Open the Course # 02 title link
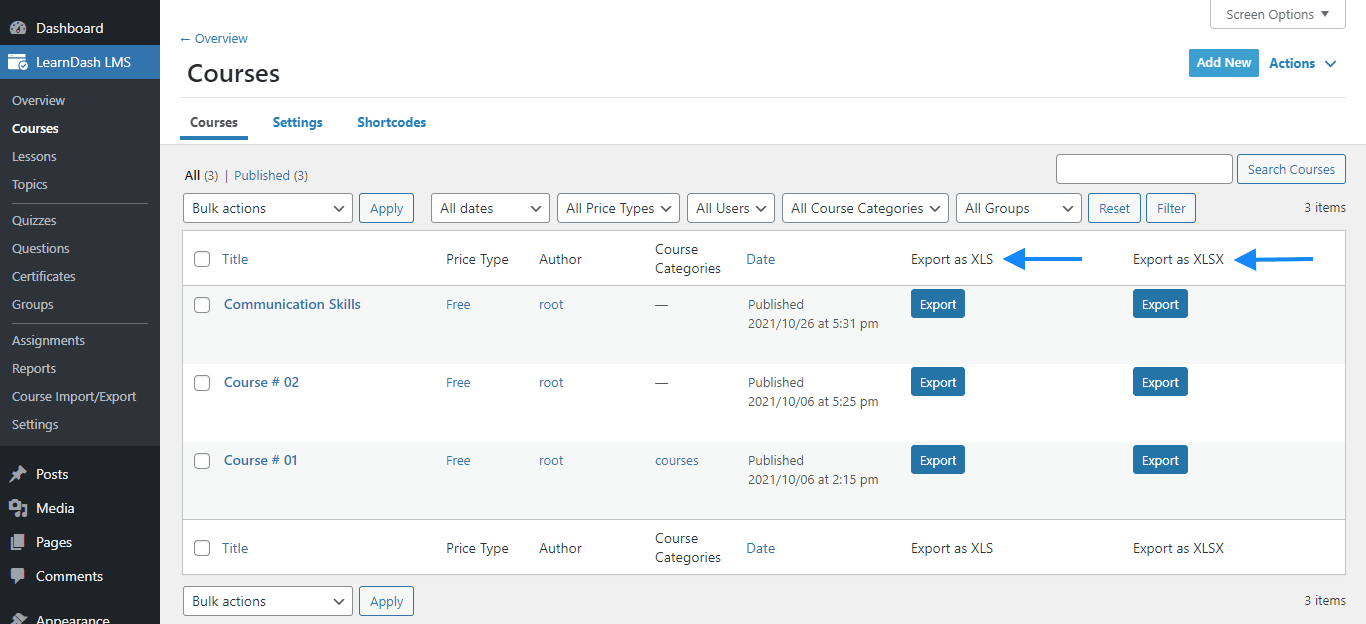Viewport: 1366px width, 624px height. point(261,382)
